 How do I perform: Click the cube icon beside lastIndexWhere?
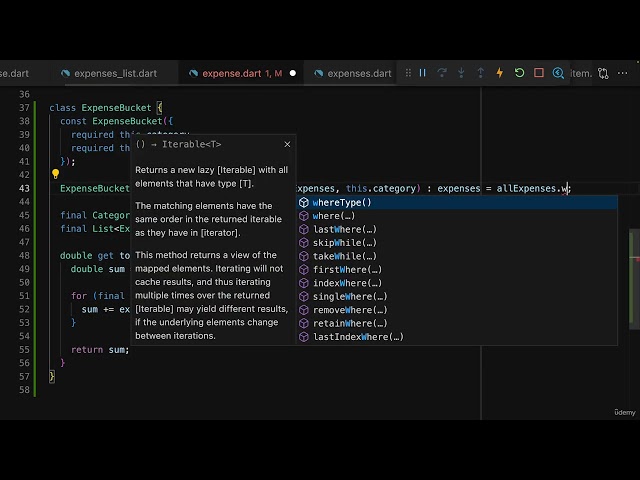[x=304, y=337]
